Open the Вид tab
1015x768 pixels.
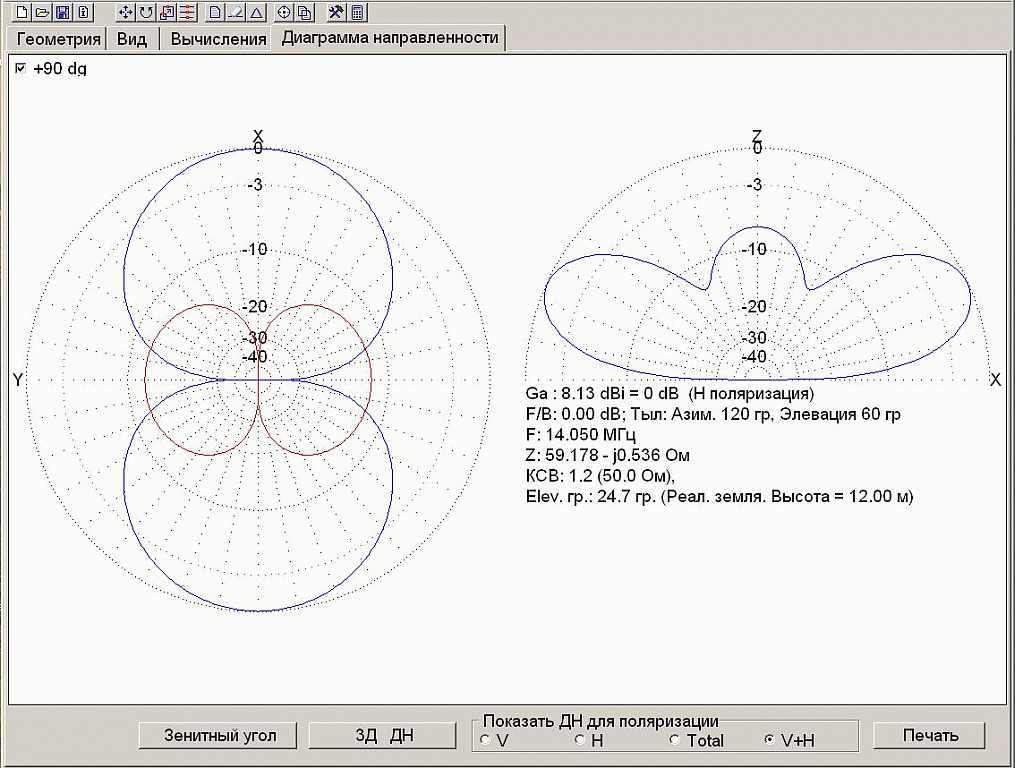click(x=131, y=39)
